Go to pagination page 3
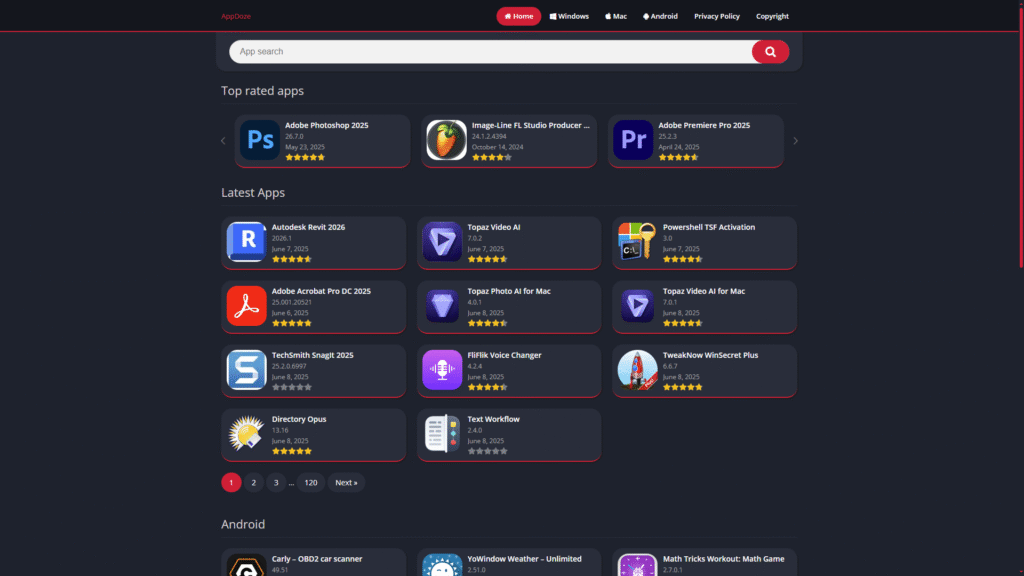Image resolution: width=1024 pixels, height=576 pixels. pos(276,483)
